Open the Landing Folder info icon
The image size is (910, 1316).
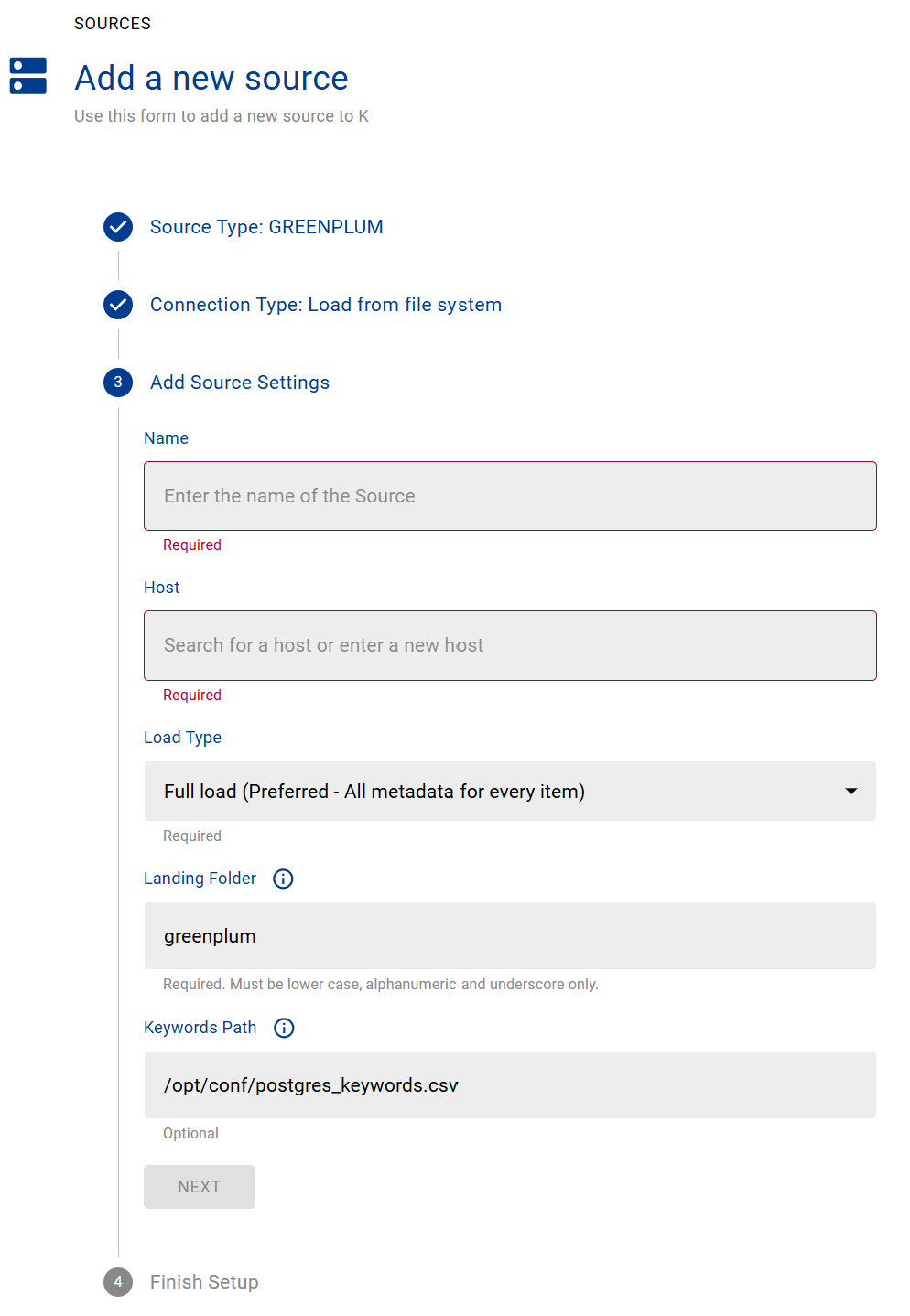[x=284, y=879]
